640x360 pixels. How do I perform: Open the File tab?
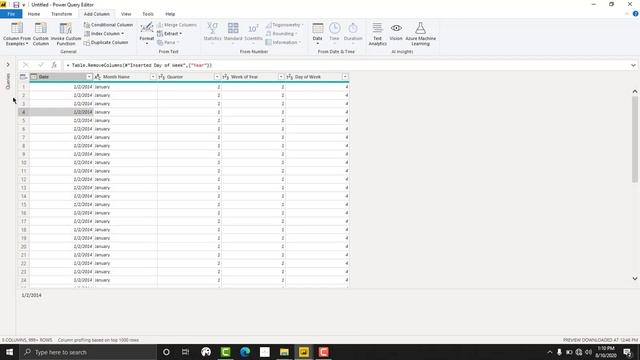pyautogui.click(x=11, y=14)
